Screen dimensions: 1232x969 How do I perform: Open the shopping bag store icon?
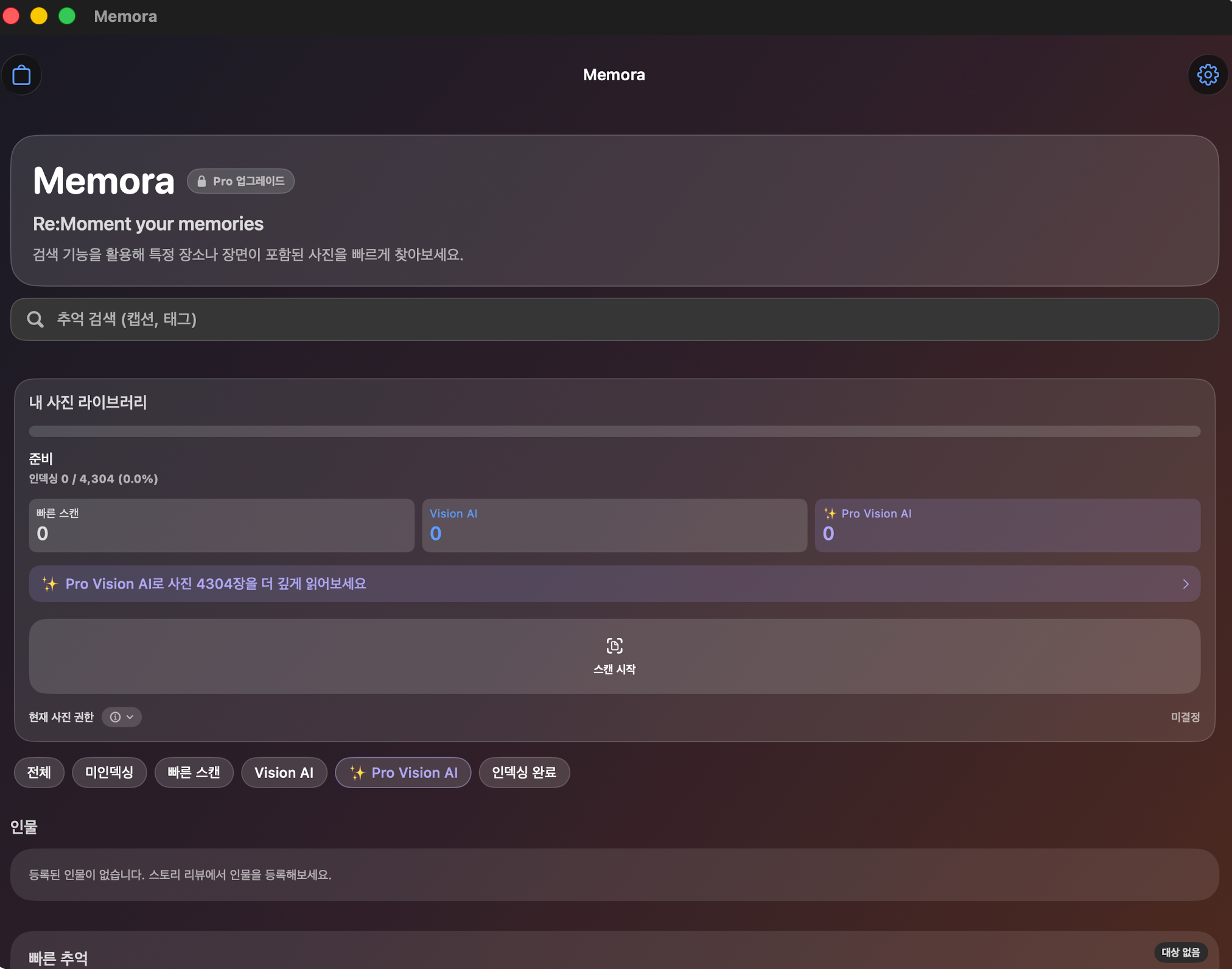(22, 75)
